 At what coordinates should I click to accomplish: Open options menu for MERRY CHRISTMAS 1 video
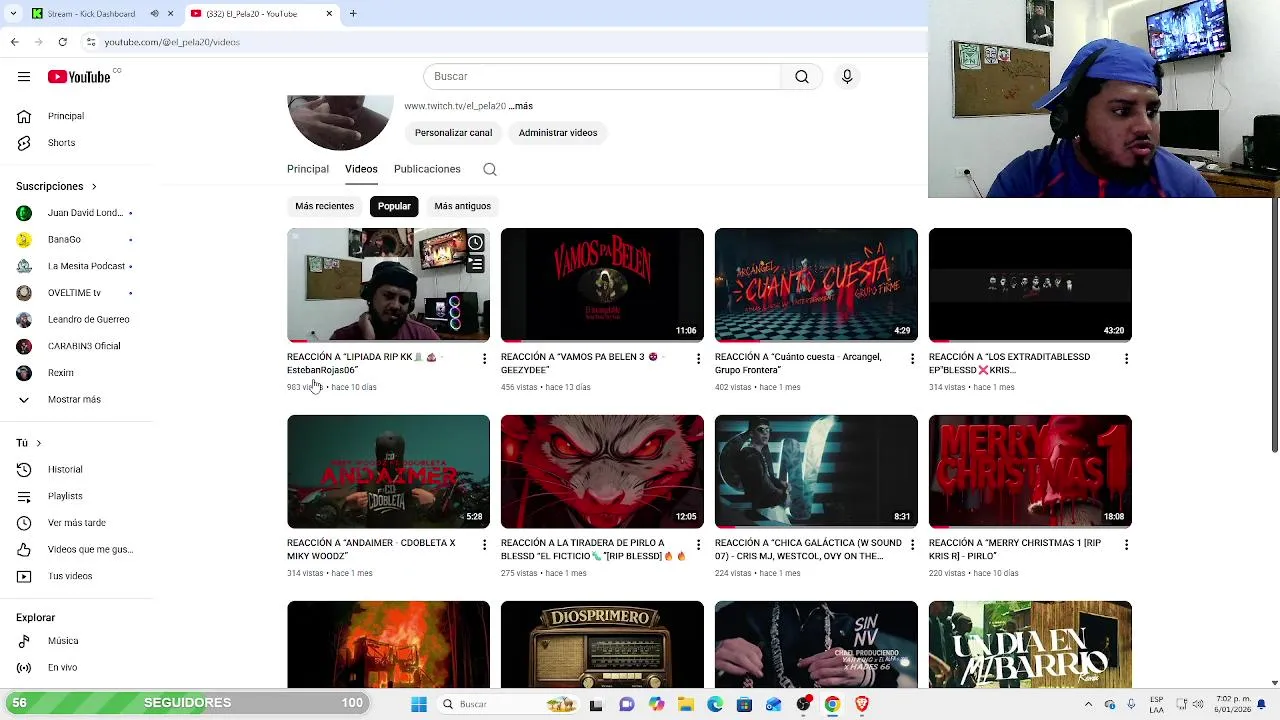1126,545
